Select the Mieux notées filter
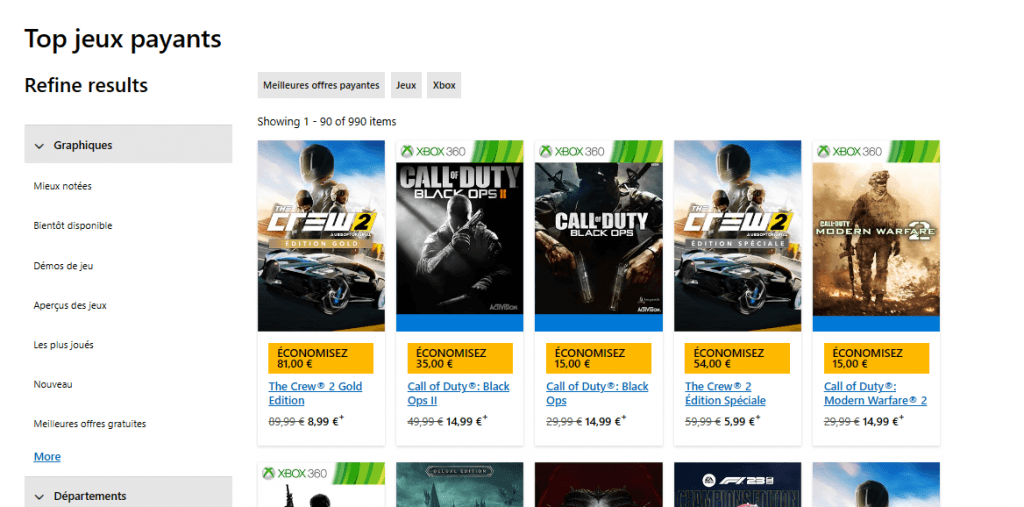Image resolution: width=1024 pixels, height=507 pixels. point(63,186)
